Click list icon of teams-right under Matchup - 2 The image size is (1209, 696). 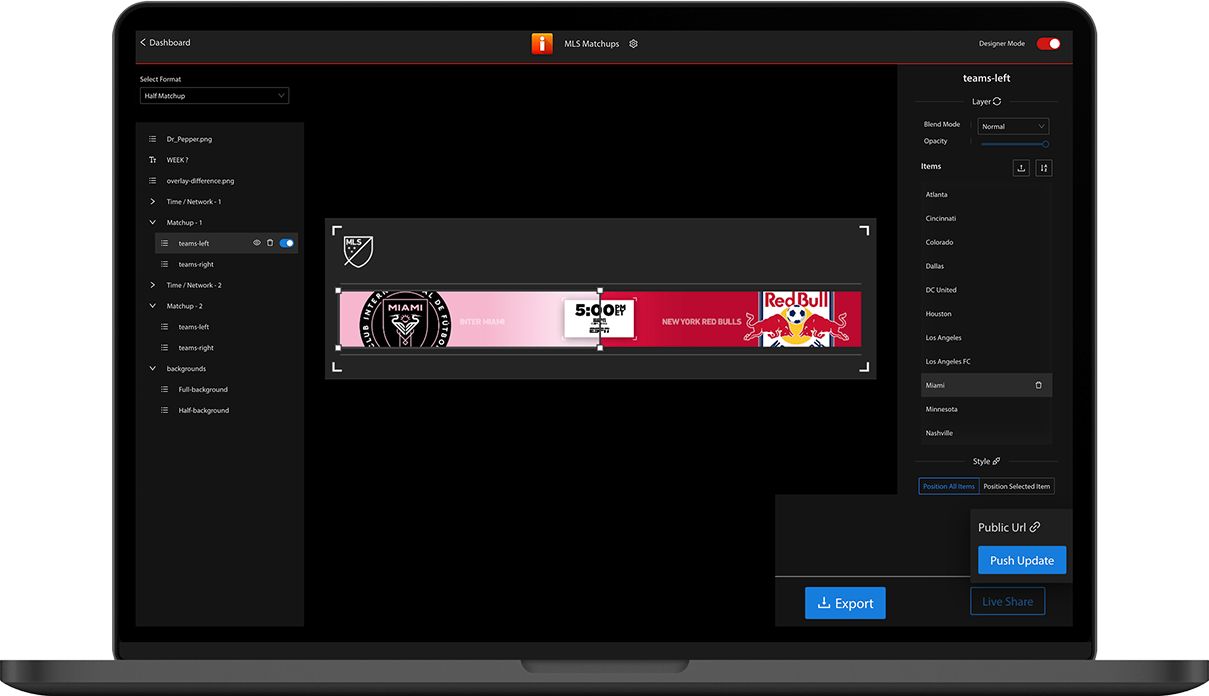coord(165,348)
